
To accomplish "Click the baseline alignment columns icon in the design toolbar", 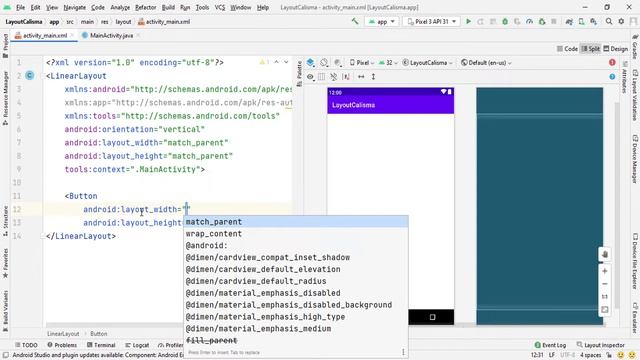I will [x=322, y=77].
